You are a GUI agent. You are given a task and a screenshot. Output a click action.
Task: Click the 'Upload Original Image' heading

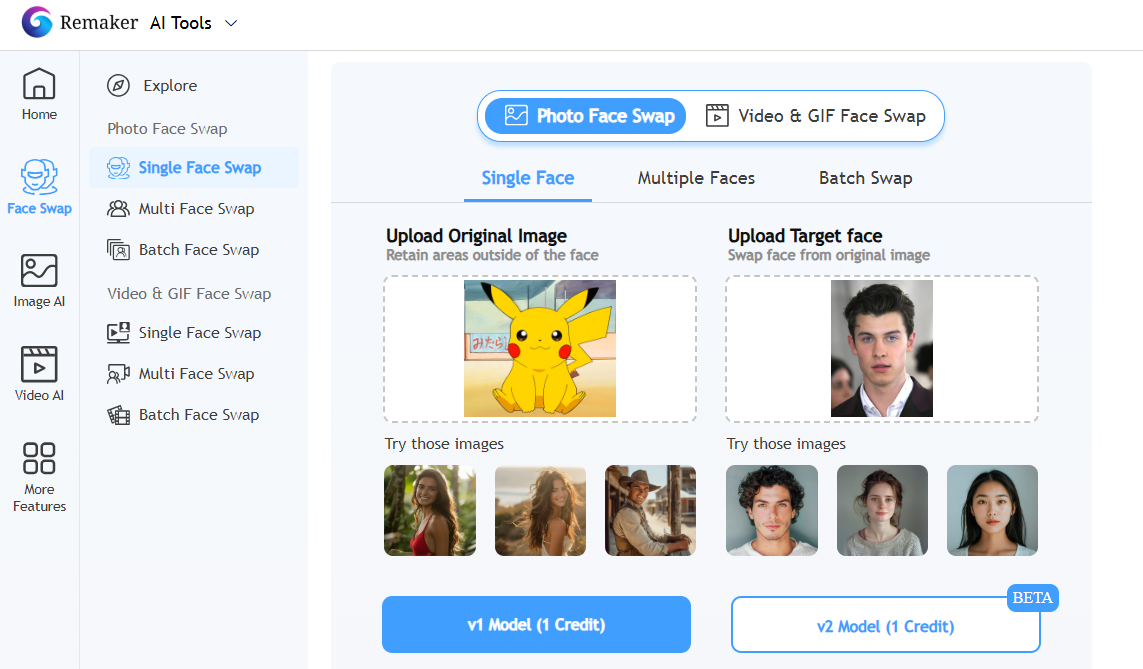point(476,236)
